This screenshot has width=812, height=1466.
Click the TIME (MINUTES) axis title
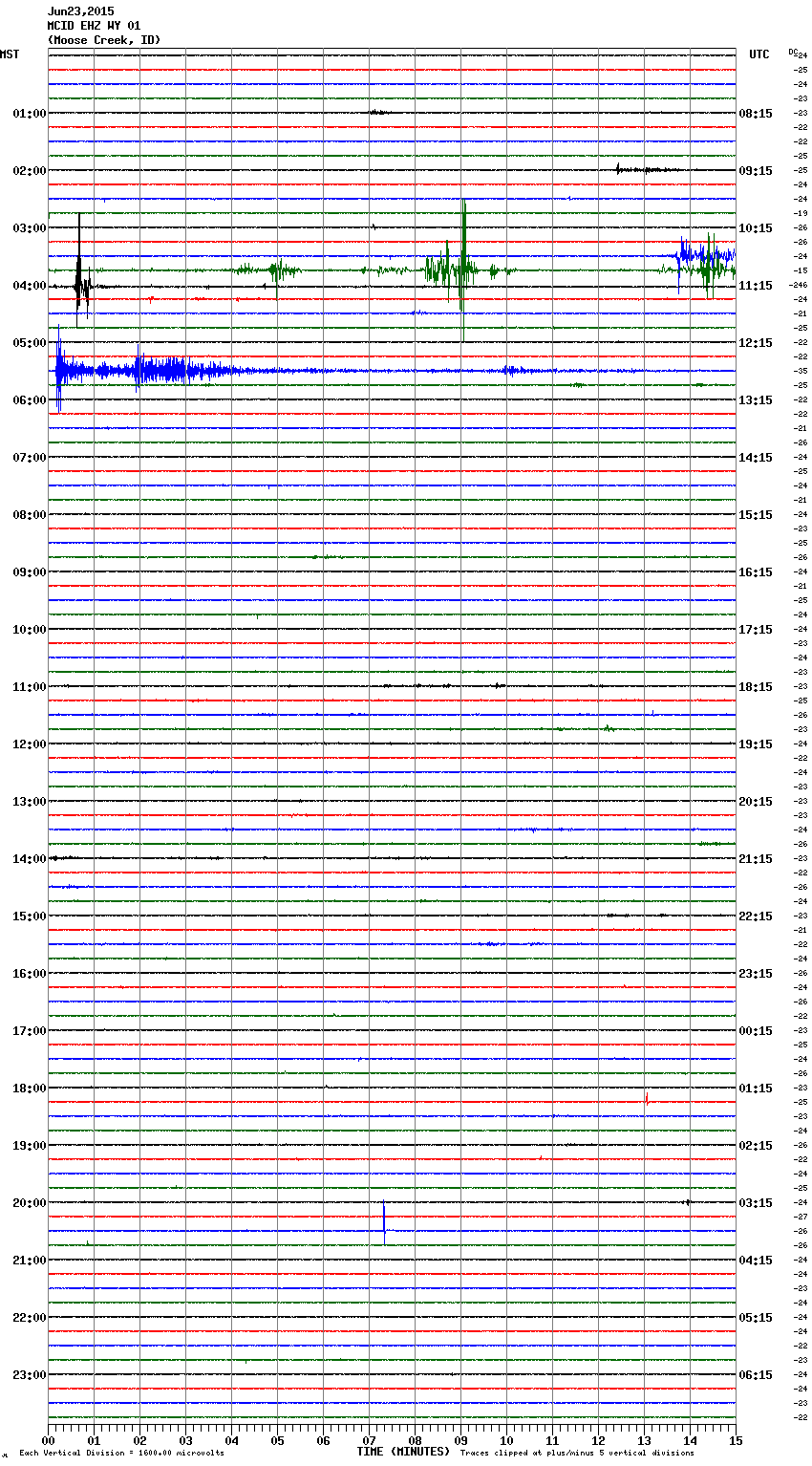403,1452
